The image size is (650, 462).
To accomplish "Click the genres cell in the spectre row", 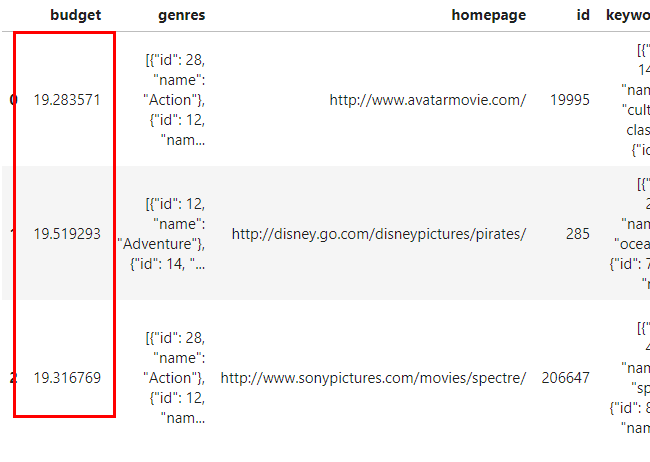I will coord(174,377).
